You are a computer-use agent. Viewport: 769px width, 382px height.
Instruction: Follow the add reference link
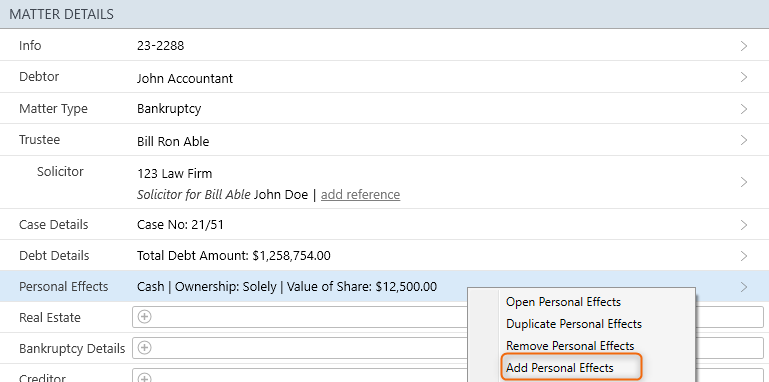(x=360, y=195)
